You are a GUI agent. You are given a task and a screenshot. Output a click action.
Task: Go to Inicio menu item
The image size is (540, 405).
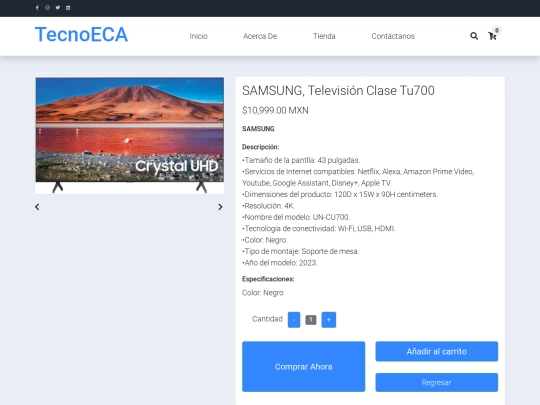[x=198, y=36]
